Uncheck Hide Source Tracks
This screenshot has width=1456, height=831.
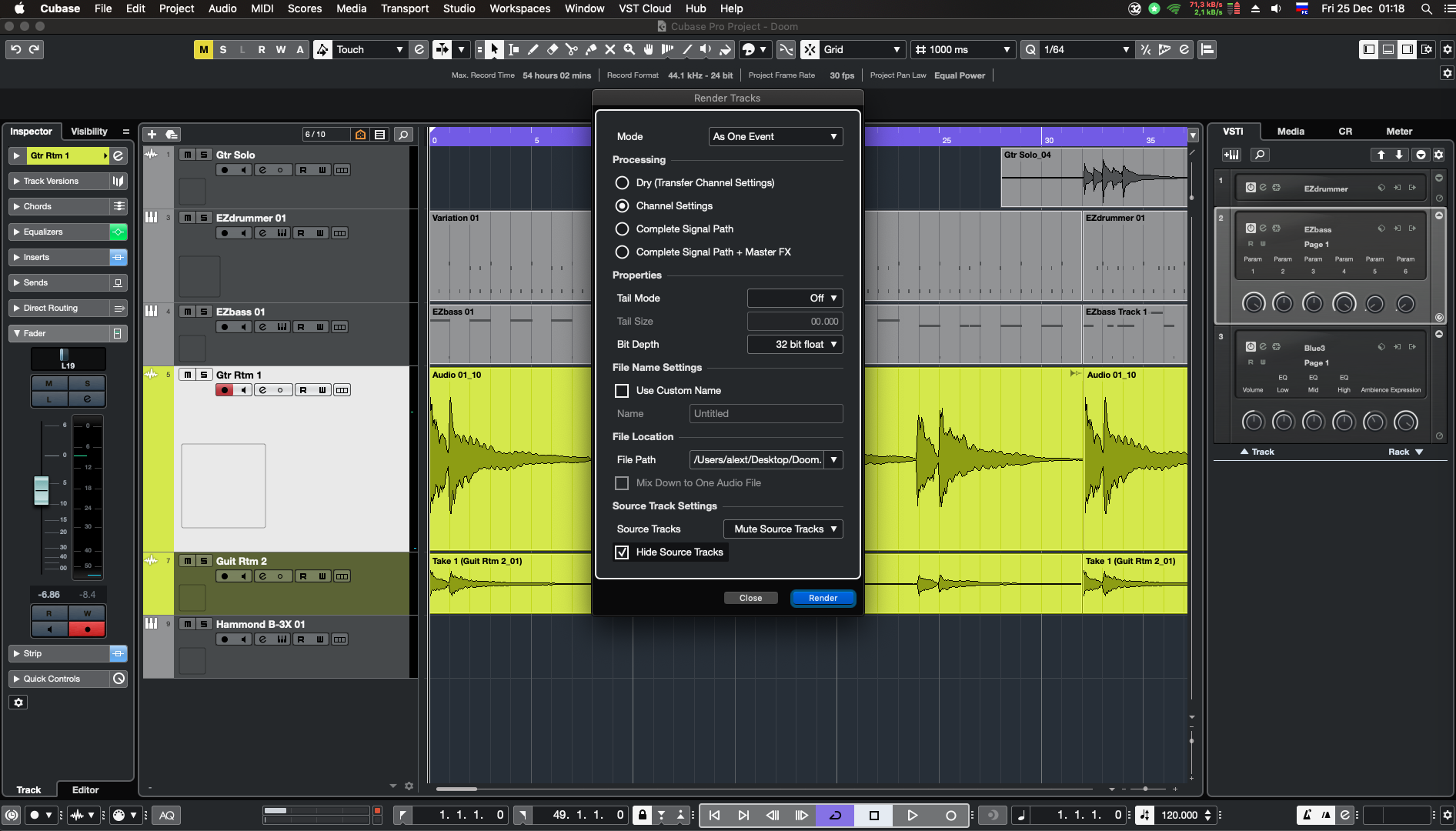click(622, 552)
